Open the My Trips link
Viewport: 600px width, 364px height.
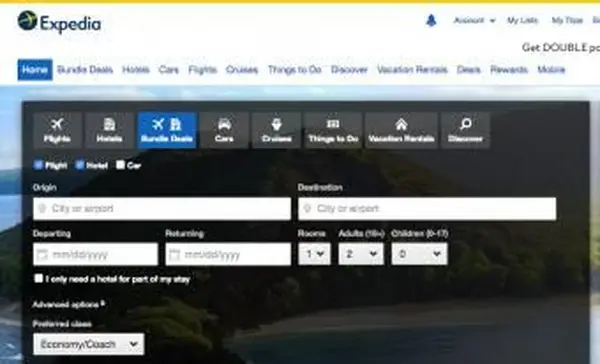pos(567,20)
